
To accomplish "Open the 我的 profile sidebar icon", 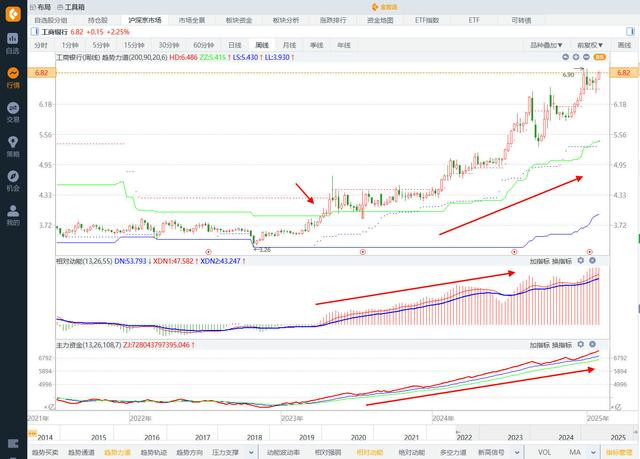I will click(x=12, y=215).
